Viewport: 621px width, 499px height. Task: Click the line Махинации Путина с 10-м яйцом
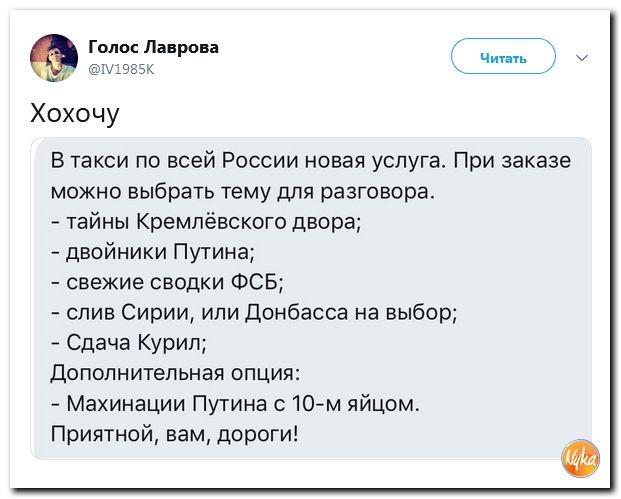pos(235,404)
